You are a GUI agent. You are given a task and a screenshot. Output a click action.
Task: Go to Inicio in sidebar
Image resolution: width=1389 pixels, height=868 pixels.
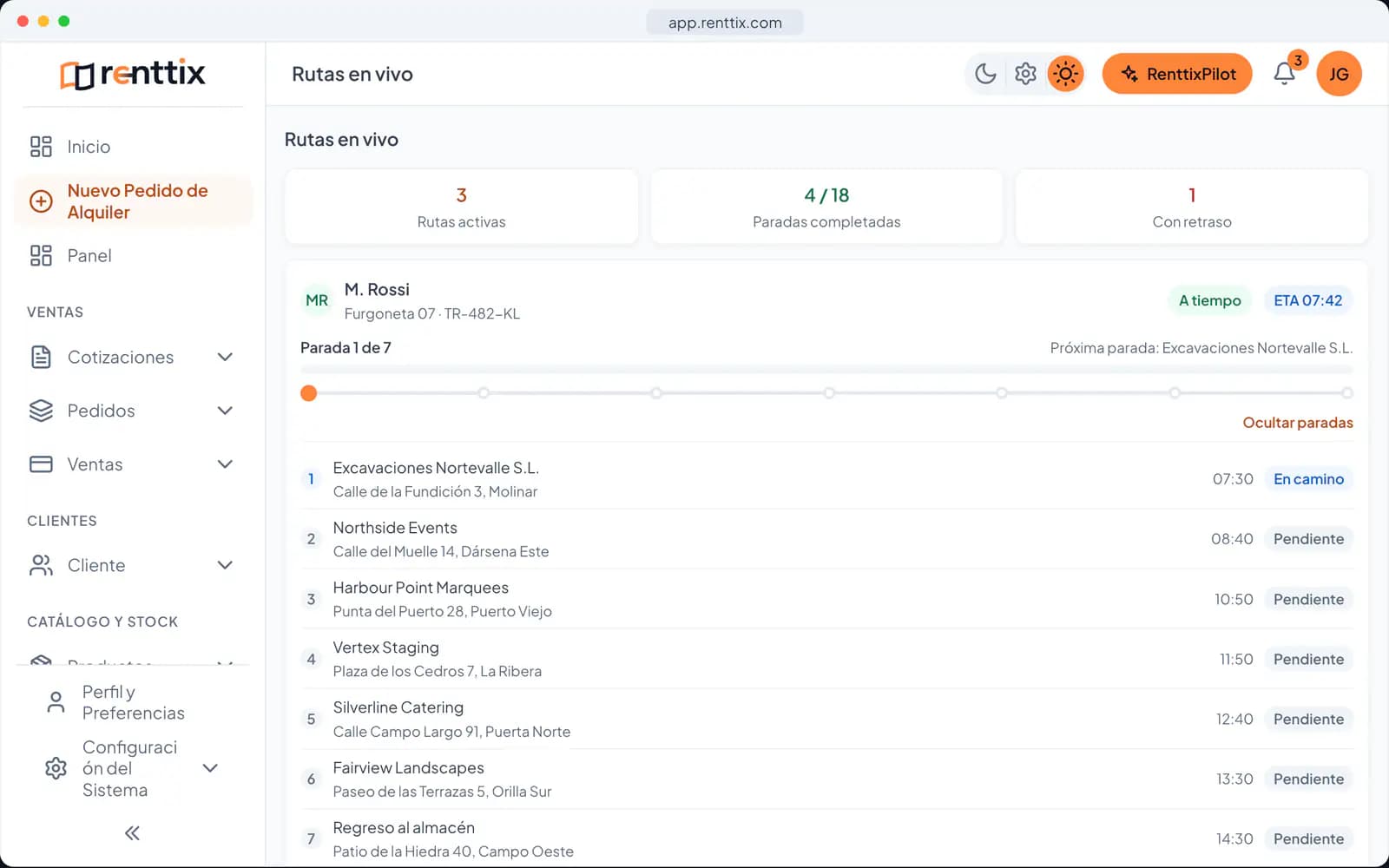(133, 147)
